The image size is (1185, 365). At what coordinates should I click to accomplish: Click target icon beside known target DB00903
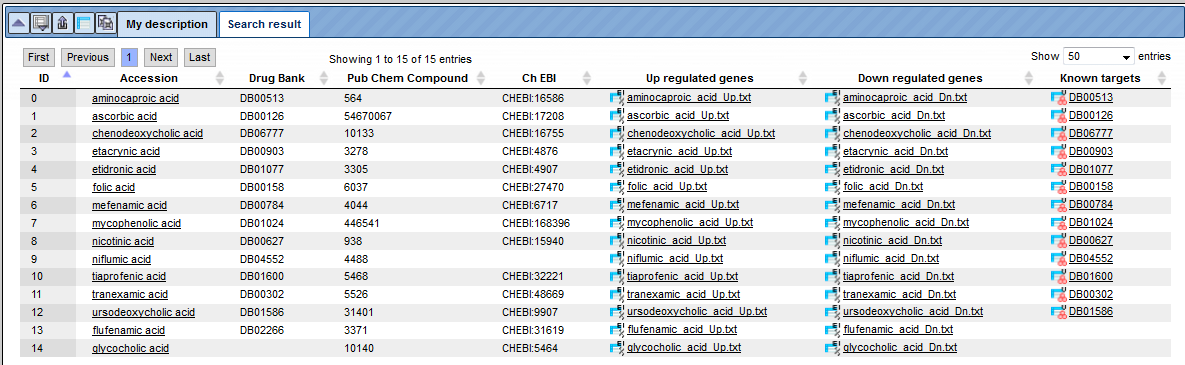[x=1059, y=151]
